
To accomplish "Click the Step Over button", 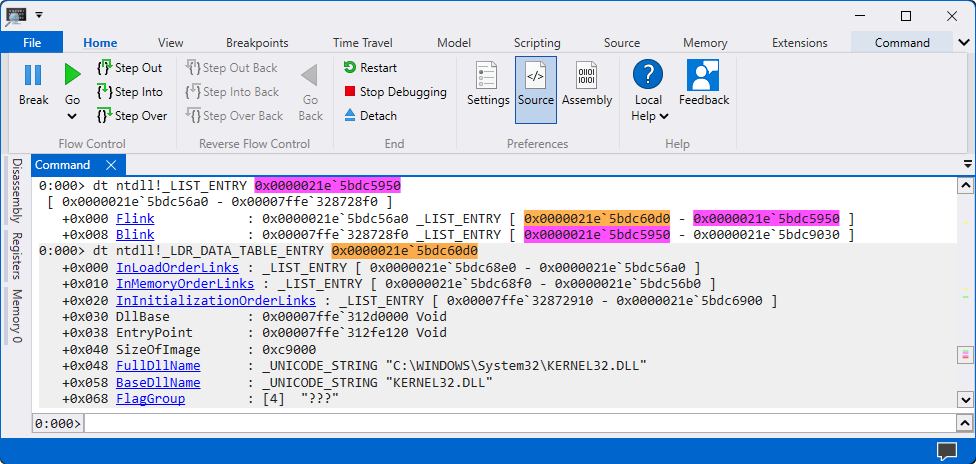I will point(131,116).
